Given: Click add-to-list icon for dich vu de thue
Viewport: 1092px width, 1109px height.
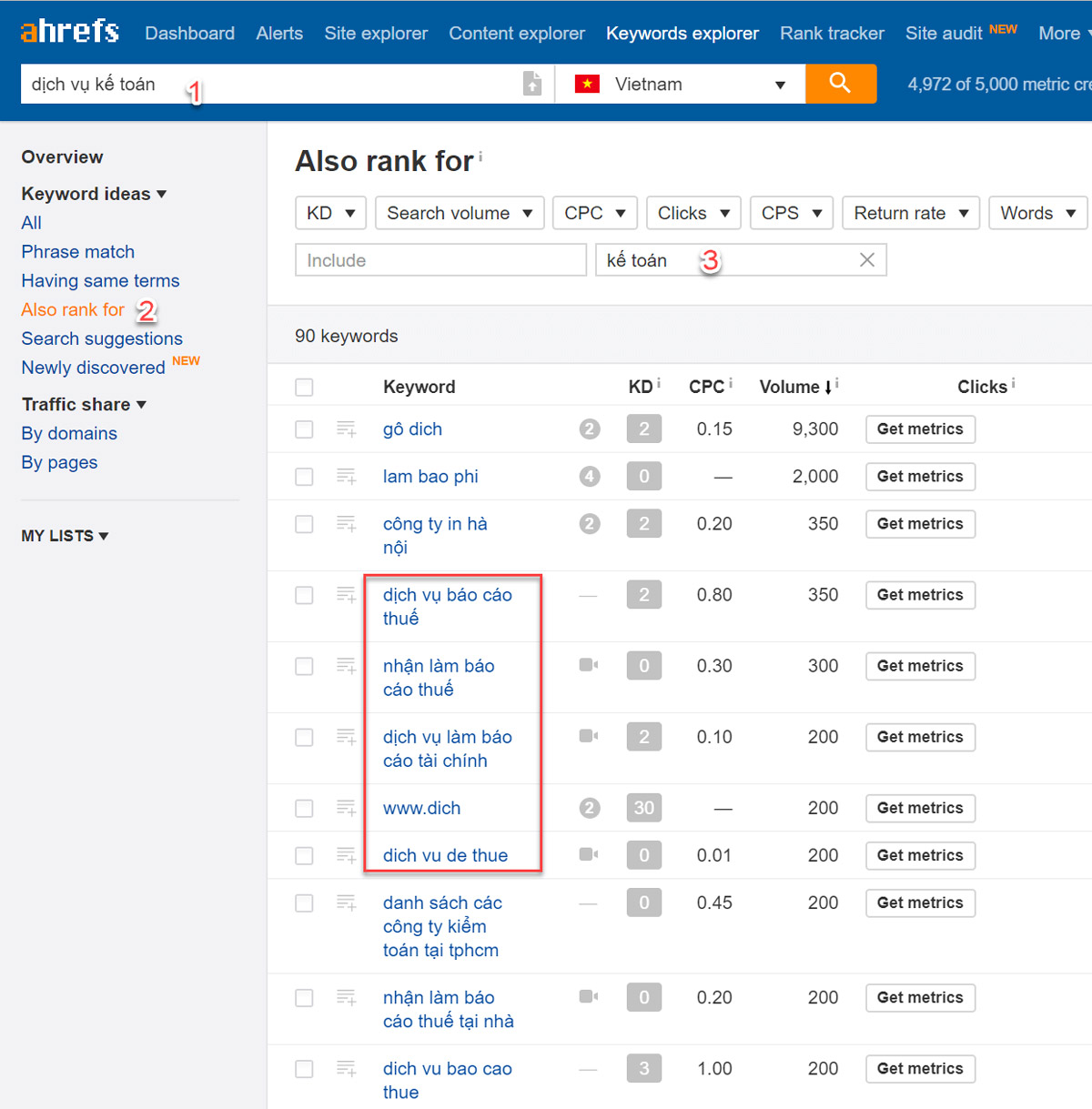Looking at the screenshot, I should coord(346,854).
